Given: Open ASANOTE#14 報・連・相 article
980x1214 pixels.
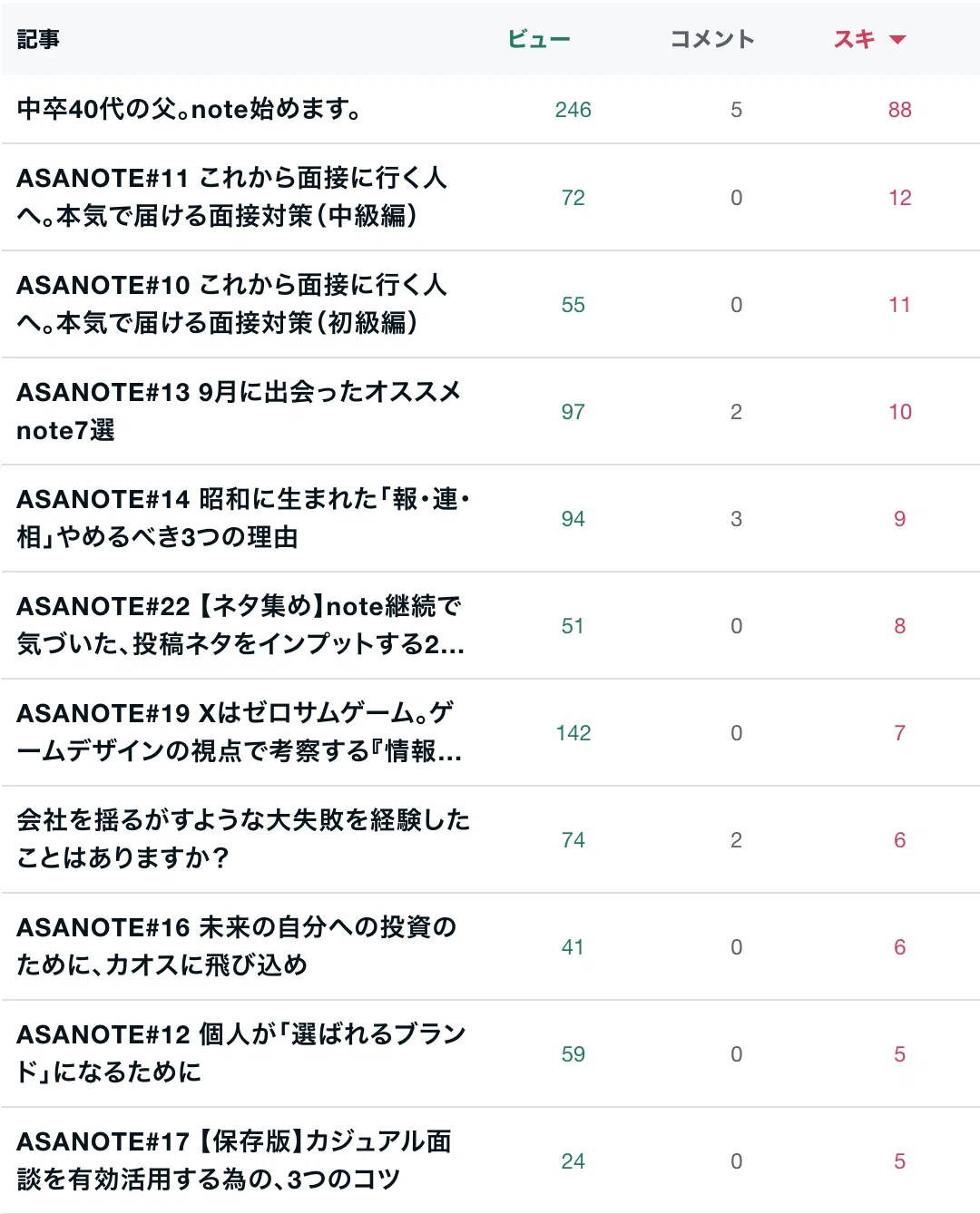Looking at the screenshot, I should tap(243, 518).
